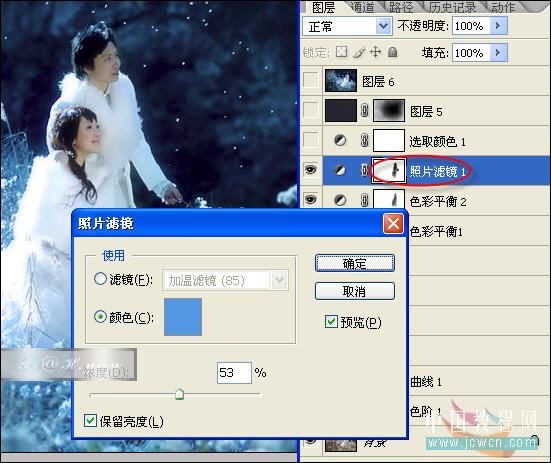The width and height of the screenshot is (551, 463).
Task: Click the adjustment icon of 色彩平衡 2 layer
Action: click(340, 200)
